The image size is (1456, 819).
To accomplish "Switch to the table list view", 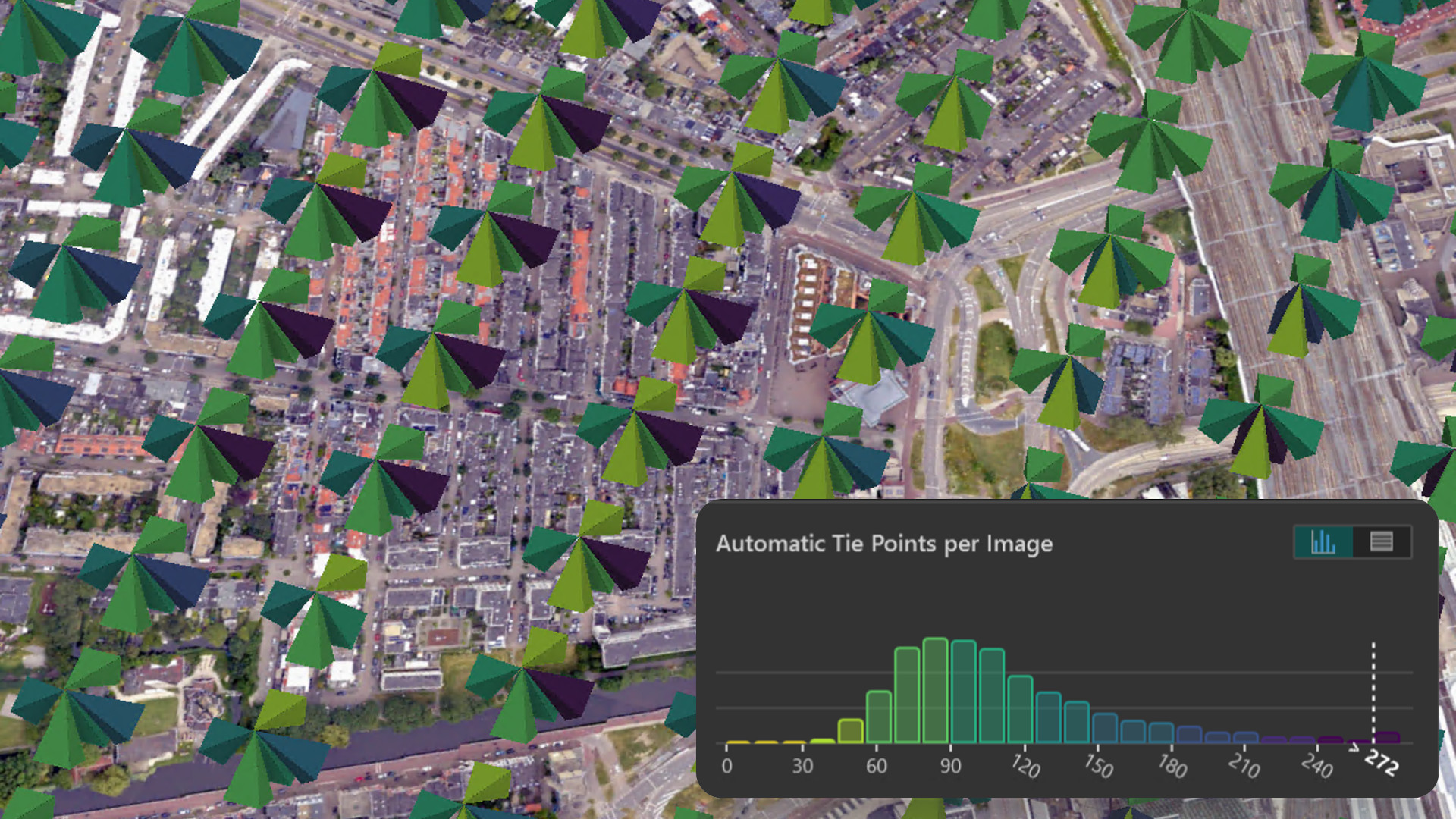I will pos(1381,541).
